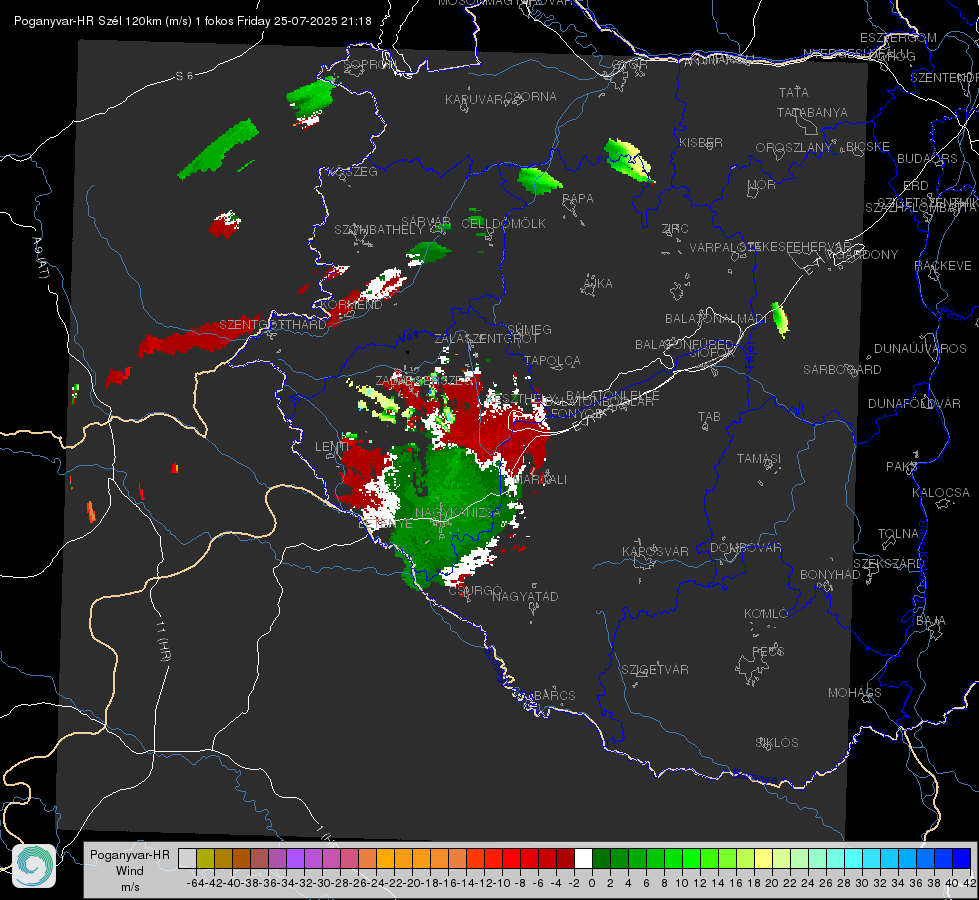
Task: Click the KISBÉR town label
Action: (701, 143)
